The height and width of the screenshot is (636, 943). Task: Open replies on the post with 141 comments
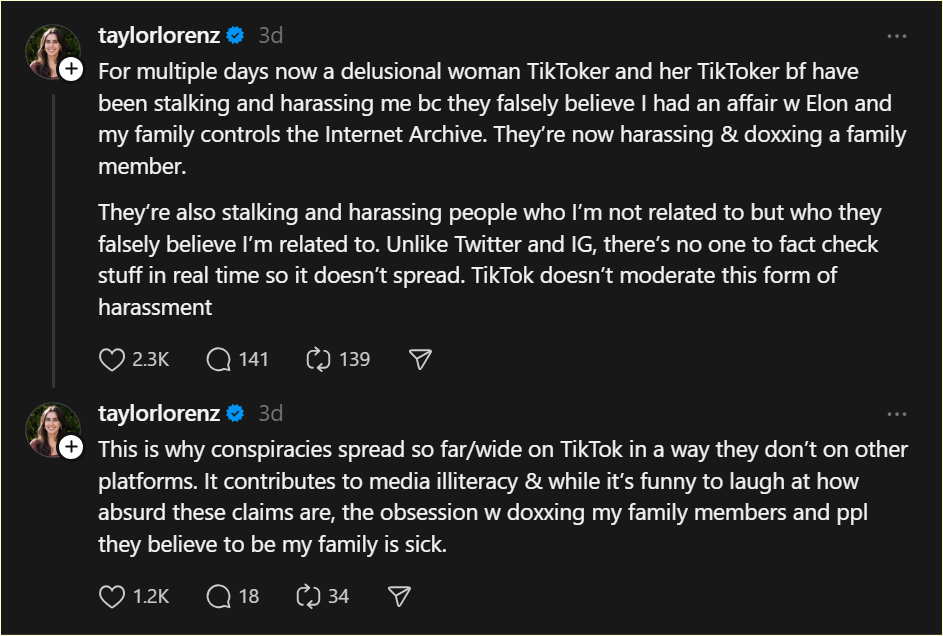(x=219, y=359)
